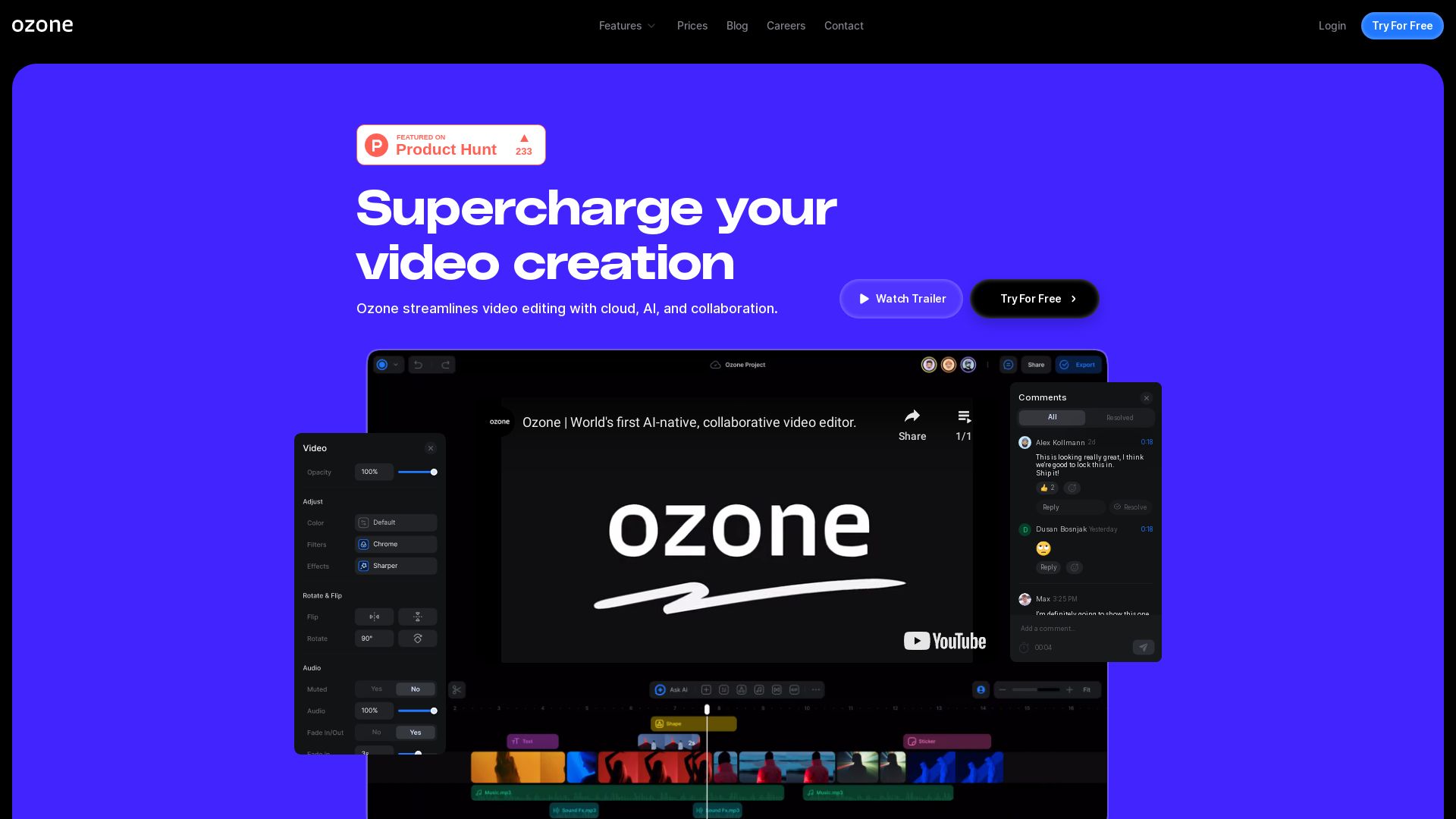Click the Chrome filter icon in adjust panel

click(363, 544)
